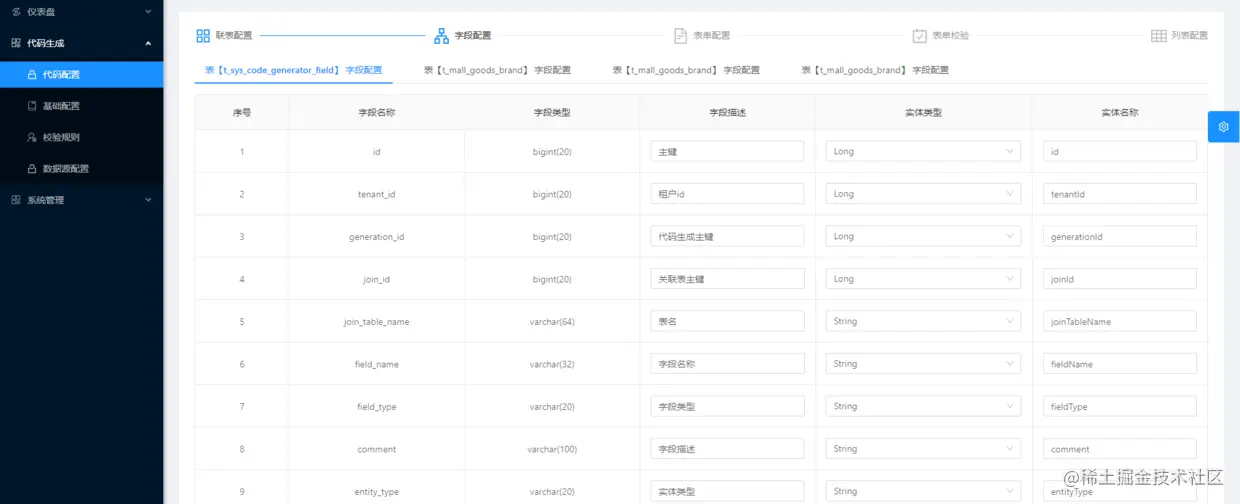Click the lock icon beside 代码配置
This screenshot has height=504, width=1240.
tap(32, 74)
